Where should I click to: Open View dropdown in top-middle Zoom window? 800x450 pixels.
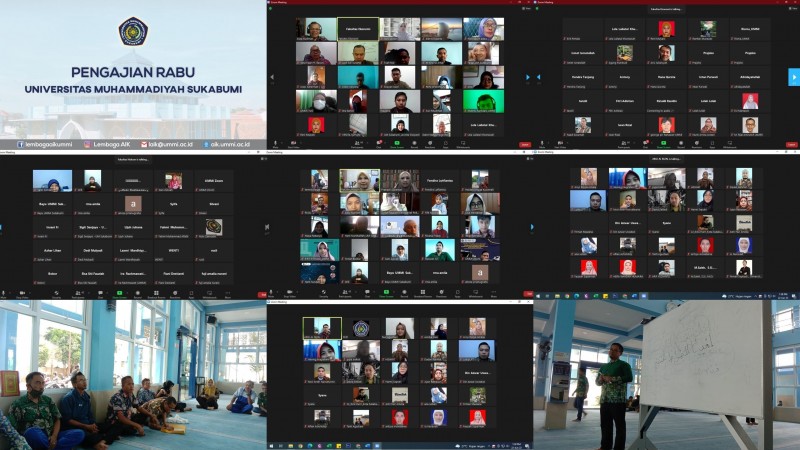point(526,10)
